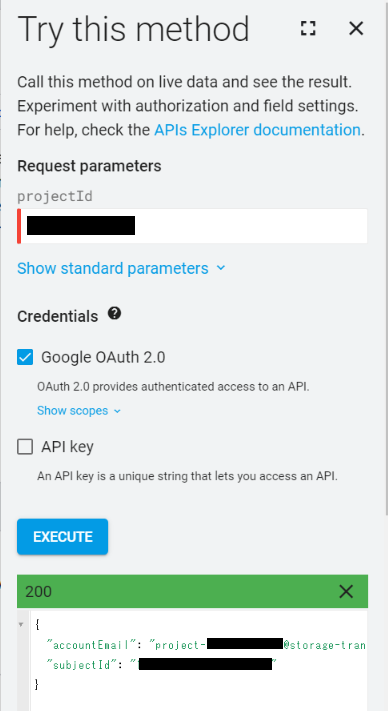Enable the API key checkbox

point(25,447)
